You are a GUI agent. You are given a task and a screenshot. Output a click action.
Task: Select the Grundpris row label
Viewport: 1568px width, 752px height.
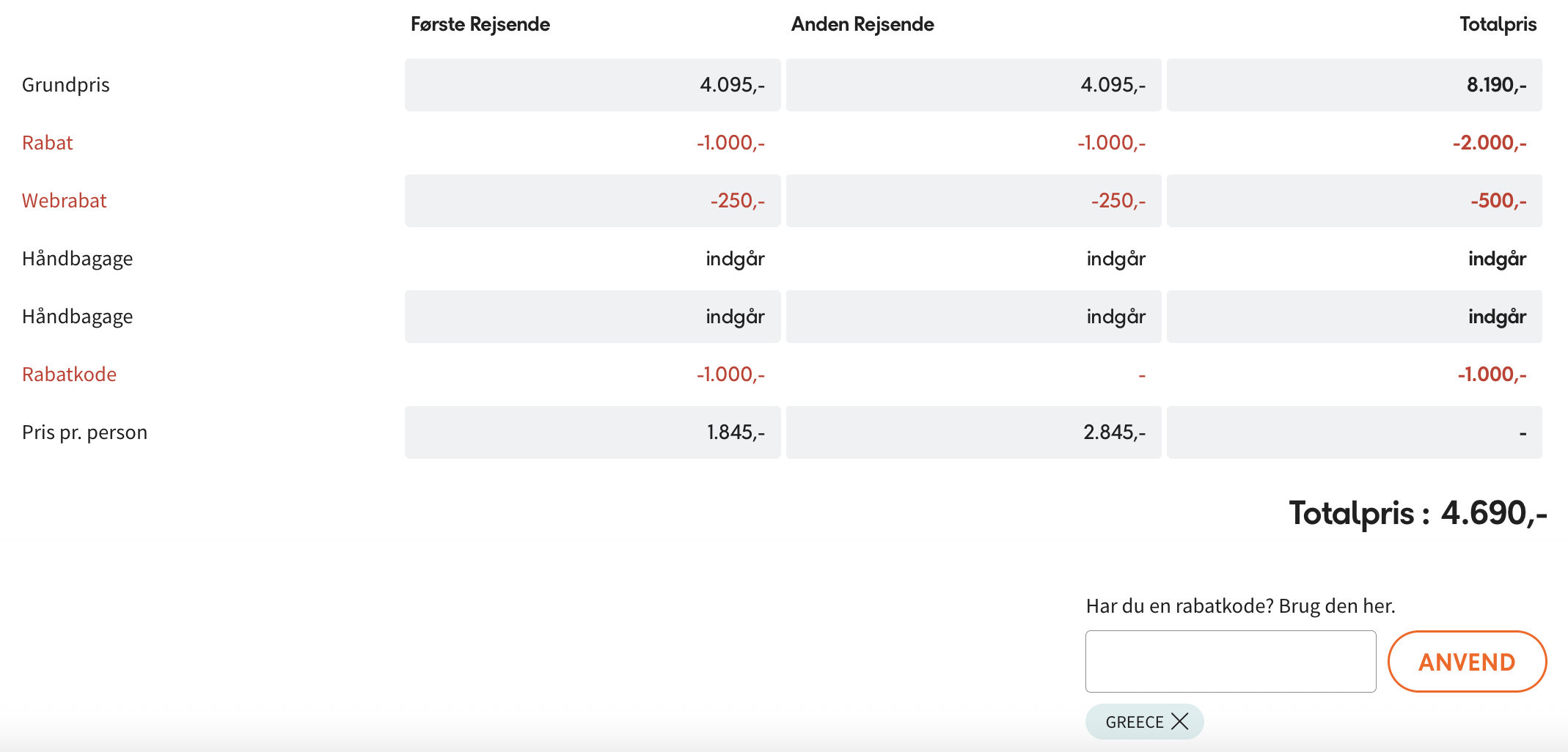[x=66, y=85]
